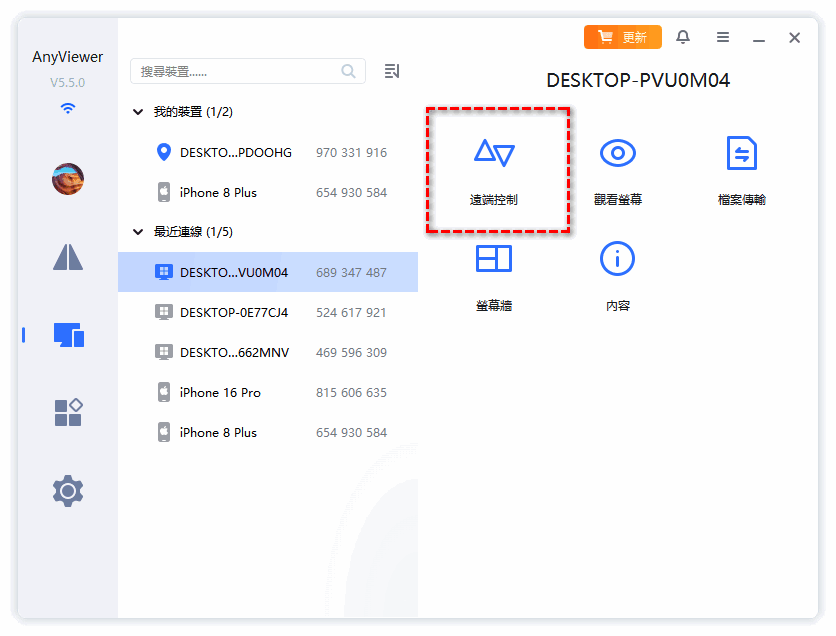
Task: Open the 螢幕牆 screen wall icon
Action: [494, 260]
